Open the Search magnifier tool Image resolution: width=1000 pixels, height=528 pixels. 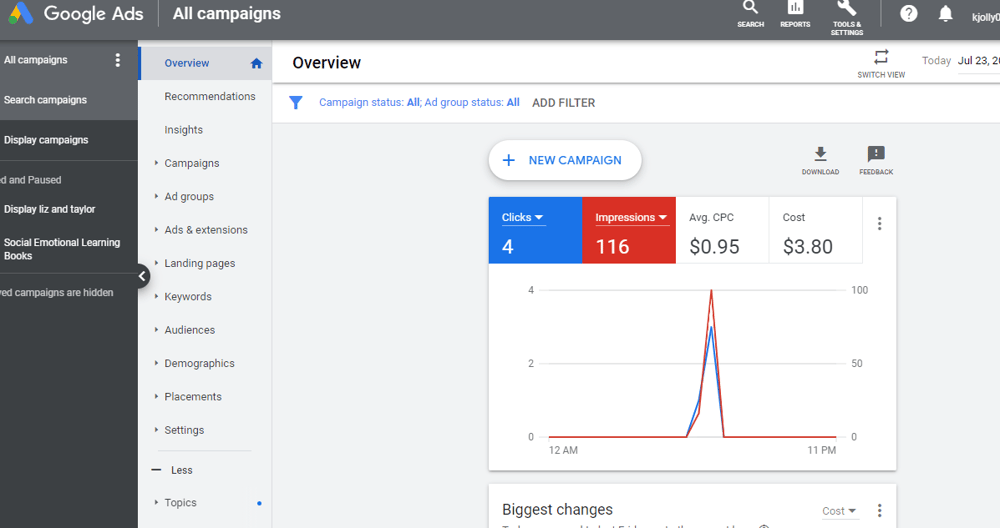pos(751,14)
